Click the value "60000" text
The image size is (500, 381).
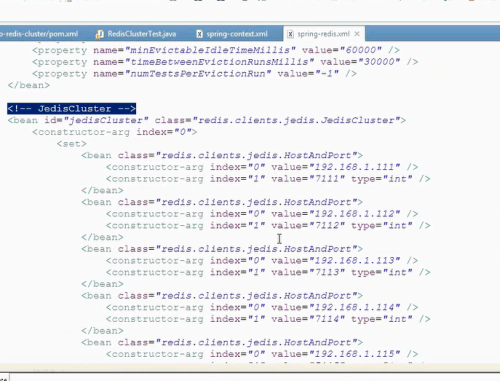pyautogui.click(x=361, y=50)
